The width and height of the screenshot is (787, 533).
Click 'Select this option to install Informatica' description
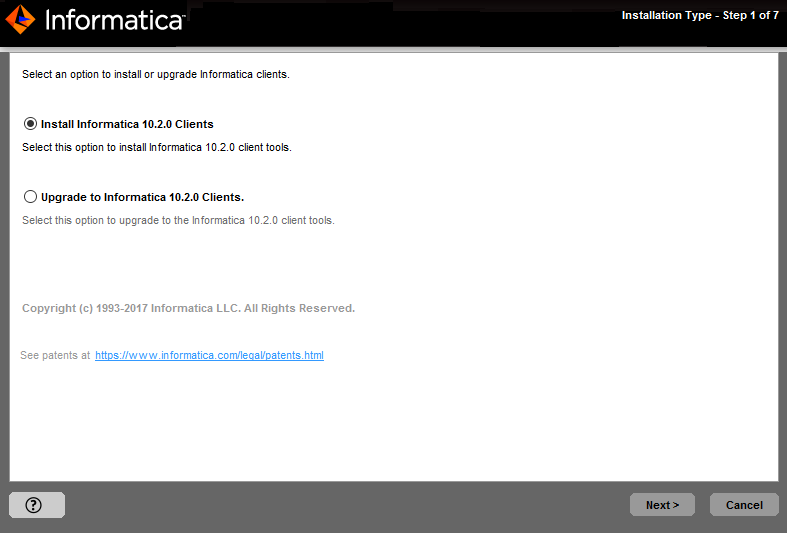click(x=157, y=148)
